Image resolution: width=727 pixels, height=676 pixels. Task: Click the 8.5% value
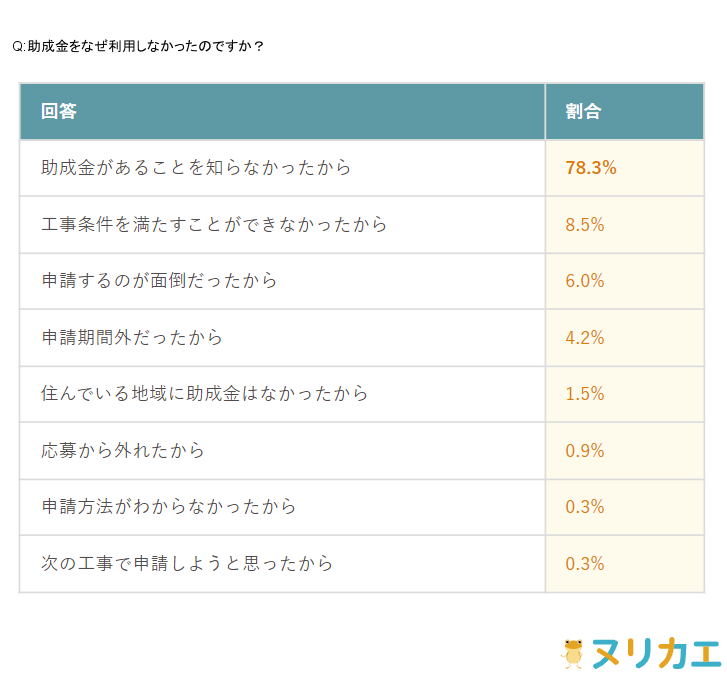click(x=585, y=225)
